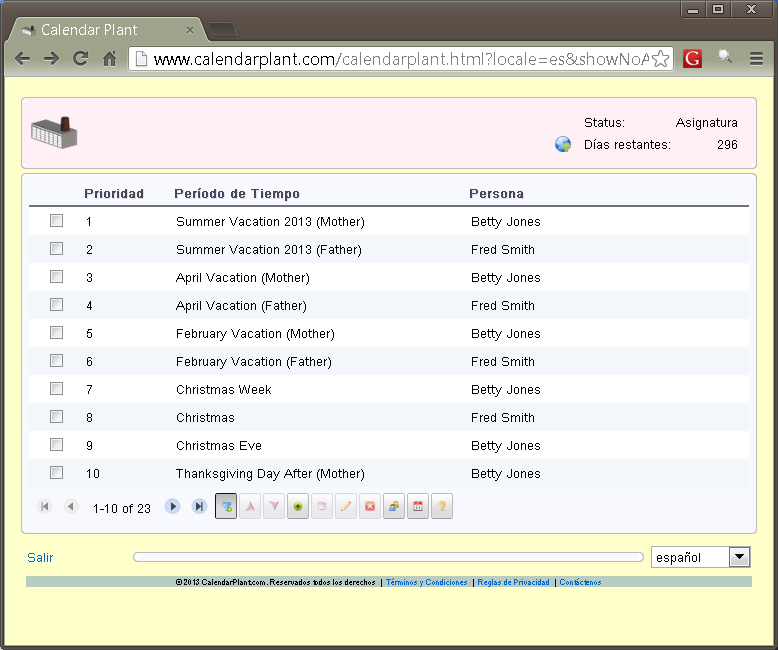Sort by the Prioridad column header

point(114,194)
